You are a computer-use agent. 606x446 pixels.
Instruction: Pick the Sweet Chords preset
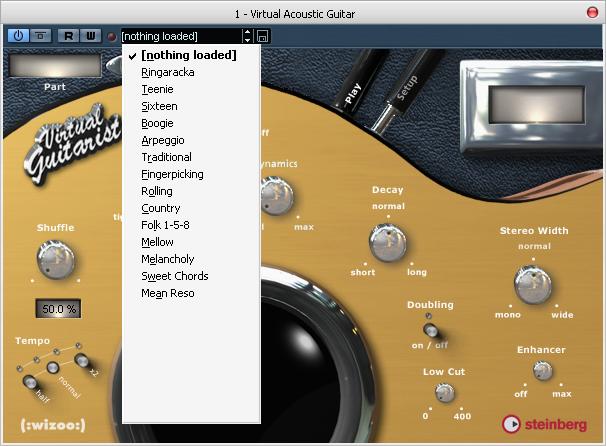(x=174, y=276)
